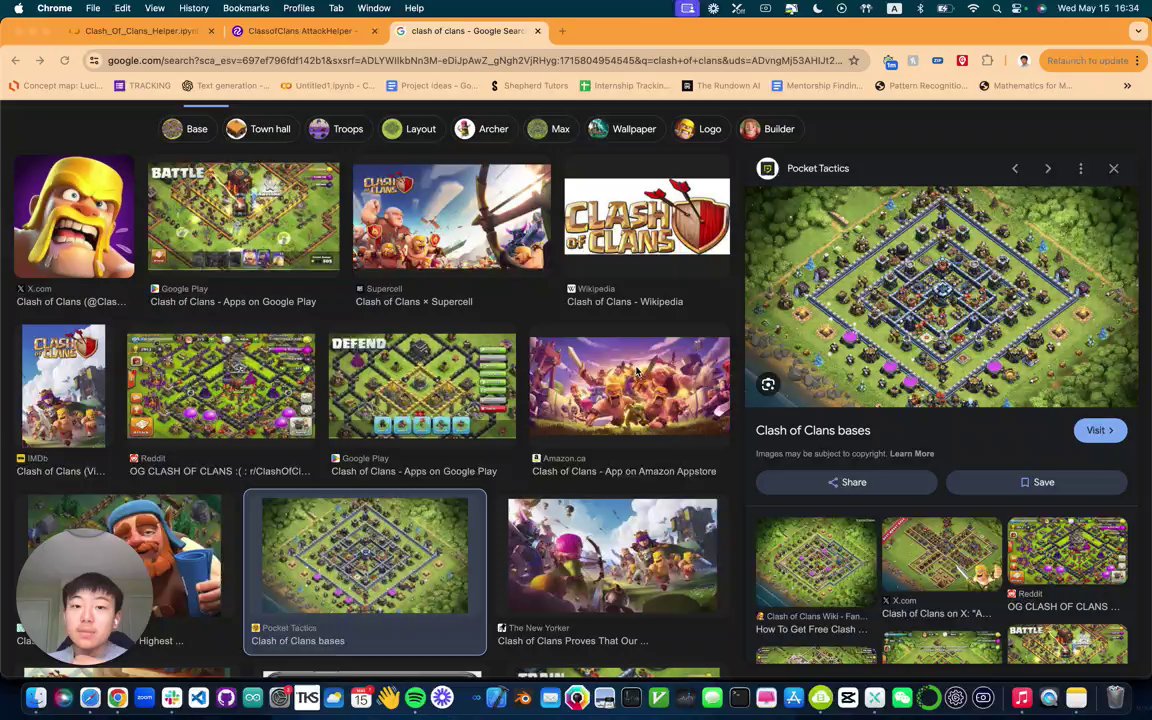Image resolution: width=1152 pixels, height=720 pixels.
Task: Close the image preview panel
Action: (x=1114, y=168)
